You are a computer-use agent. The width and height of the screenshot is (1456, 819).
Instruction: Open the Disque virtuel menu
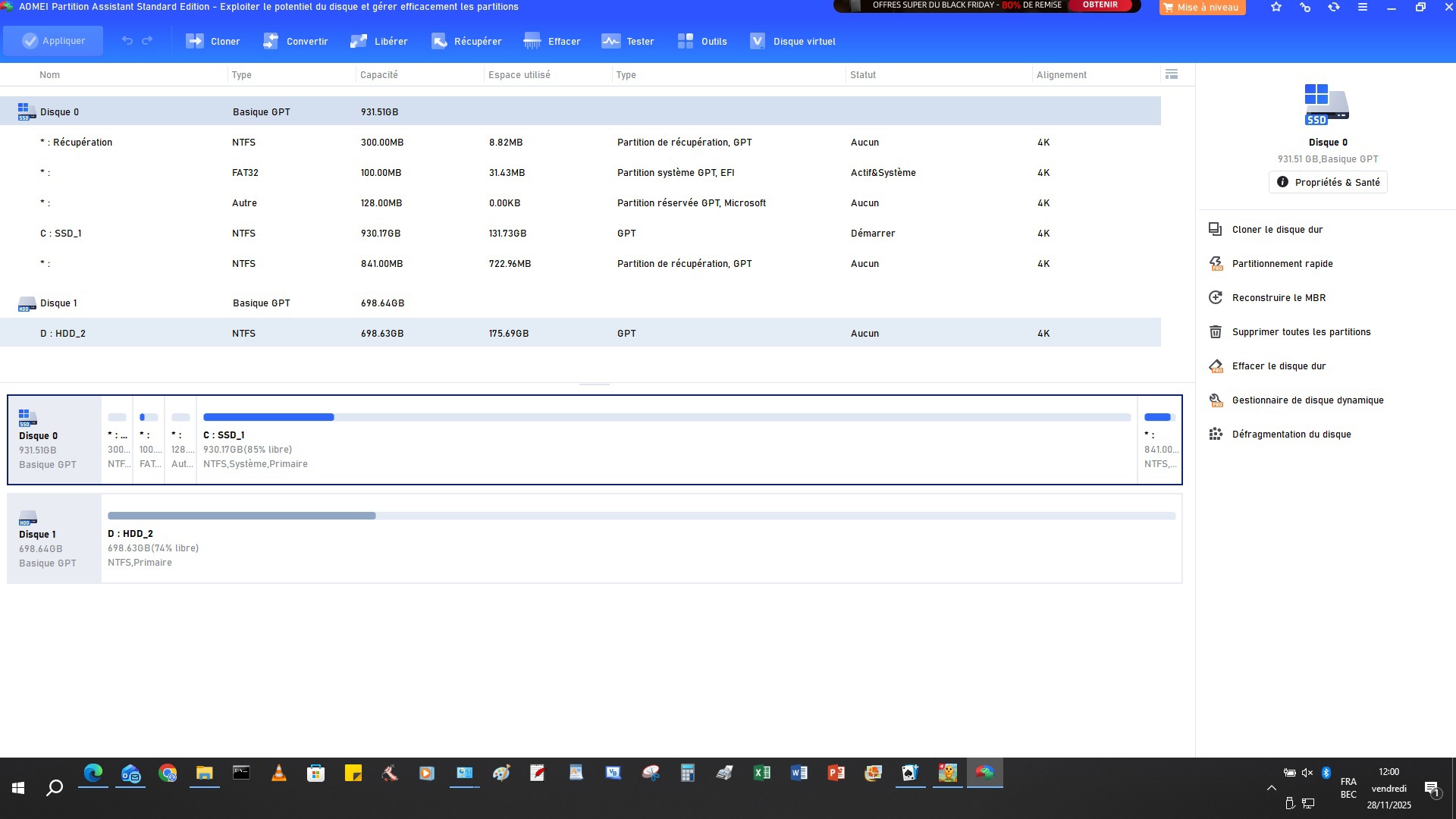(792, 41)
